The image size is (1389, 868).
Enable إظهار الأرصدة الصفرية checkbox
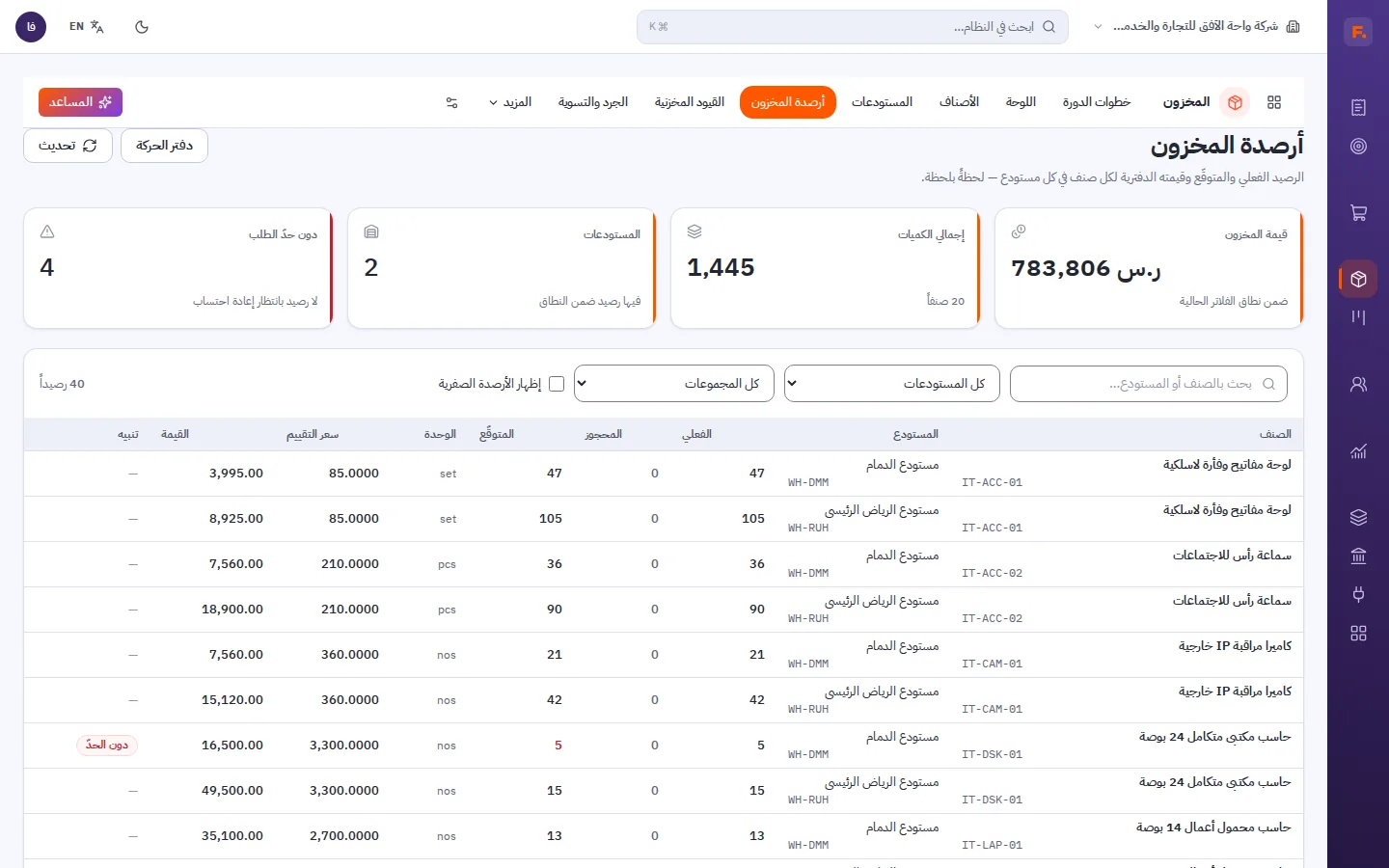[557, 384]
